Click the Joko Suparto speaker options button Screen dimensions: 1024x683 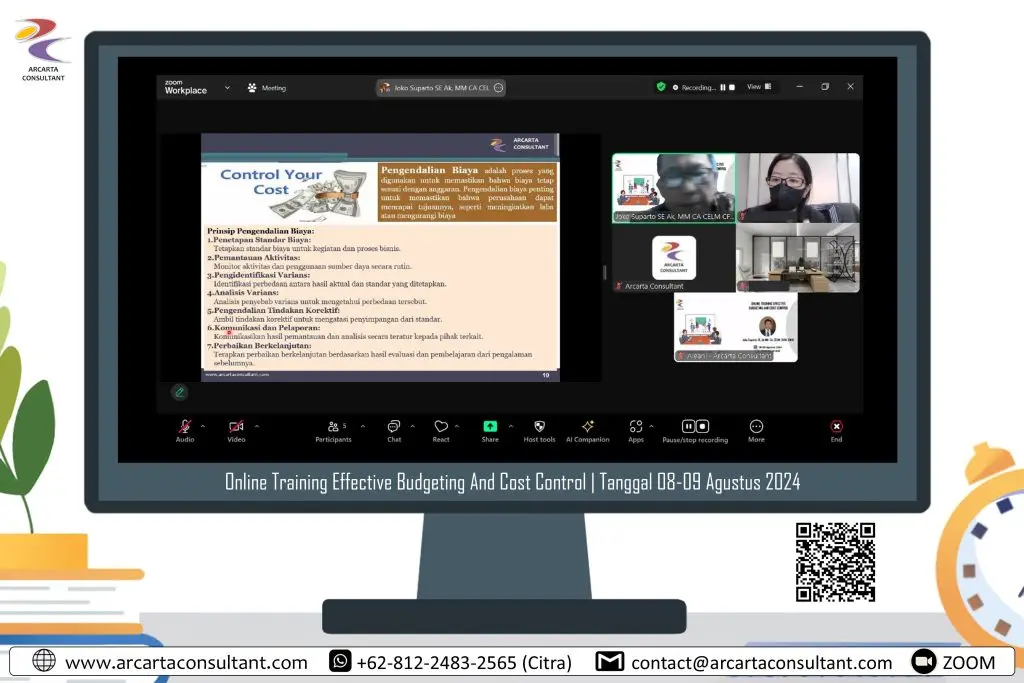pyautogui.click(x=498, y=88)
